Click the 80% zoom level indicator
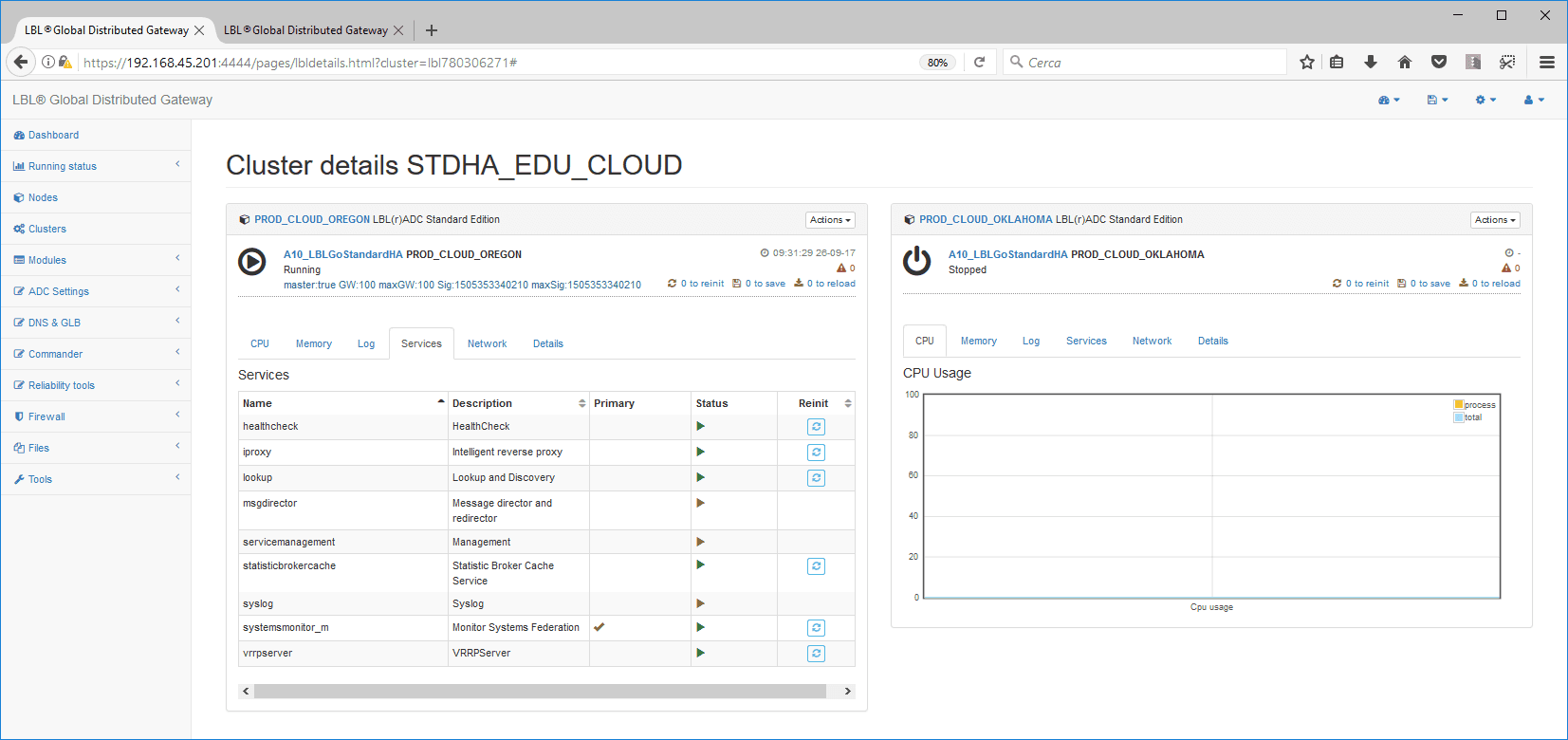The image size is (1568, 740). pos(937,63)
